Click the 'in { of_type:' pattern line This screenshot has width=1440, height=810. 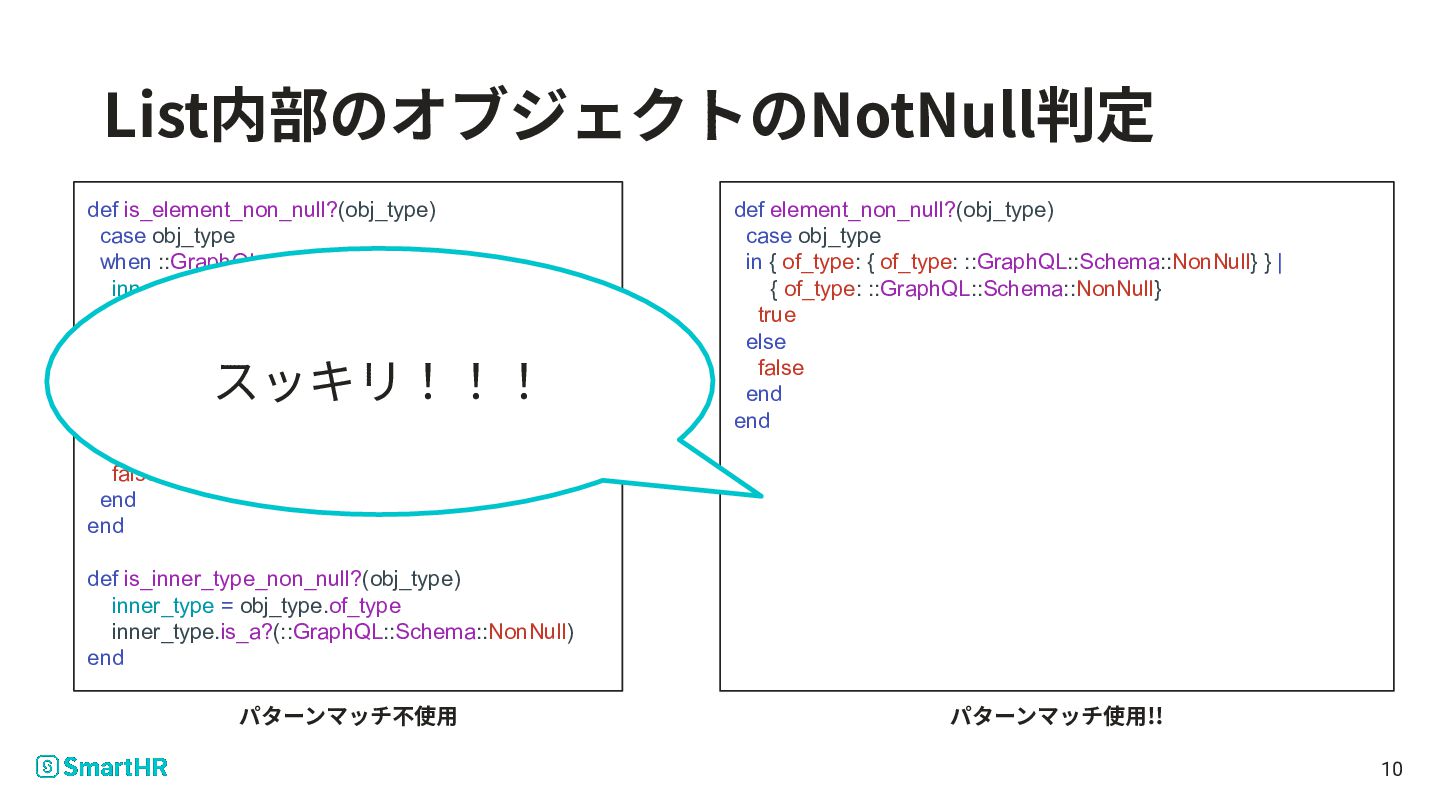tap(1015, 262)
